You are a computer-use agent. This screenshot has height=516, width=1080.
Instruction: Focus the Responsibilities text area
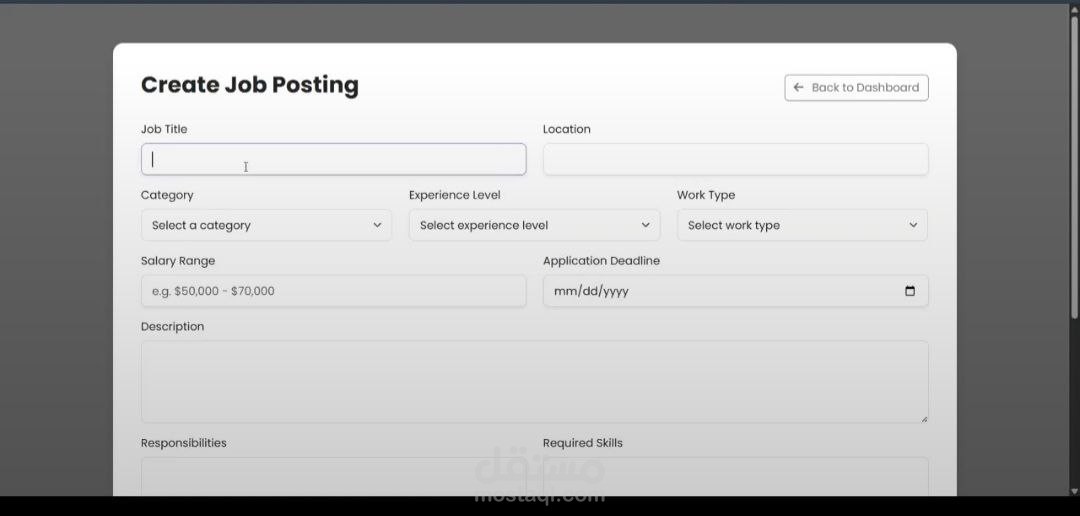point(333,476)
